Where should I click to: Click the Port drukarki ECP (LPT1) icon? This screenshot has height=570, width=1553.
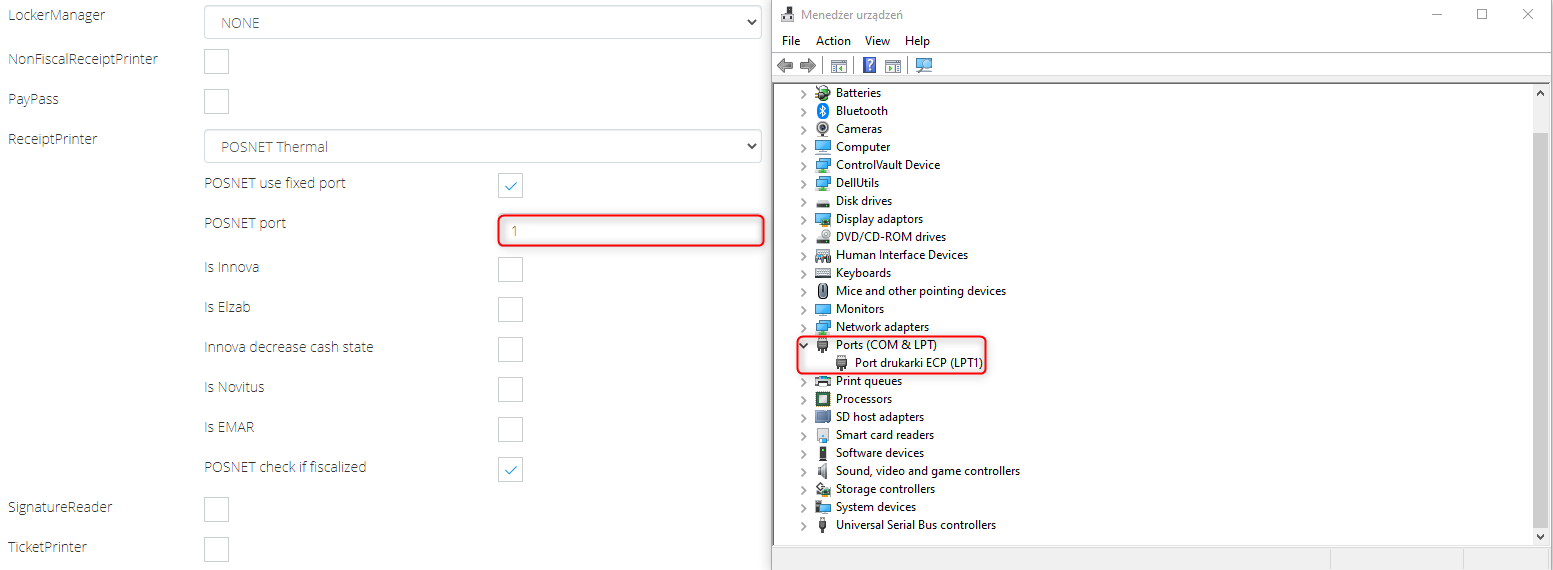pos(842,363)
